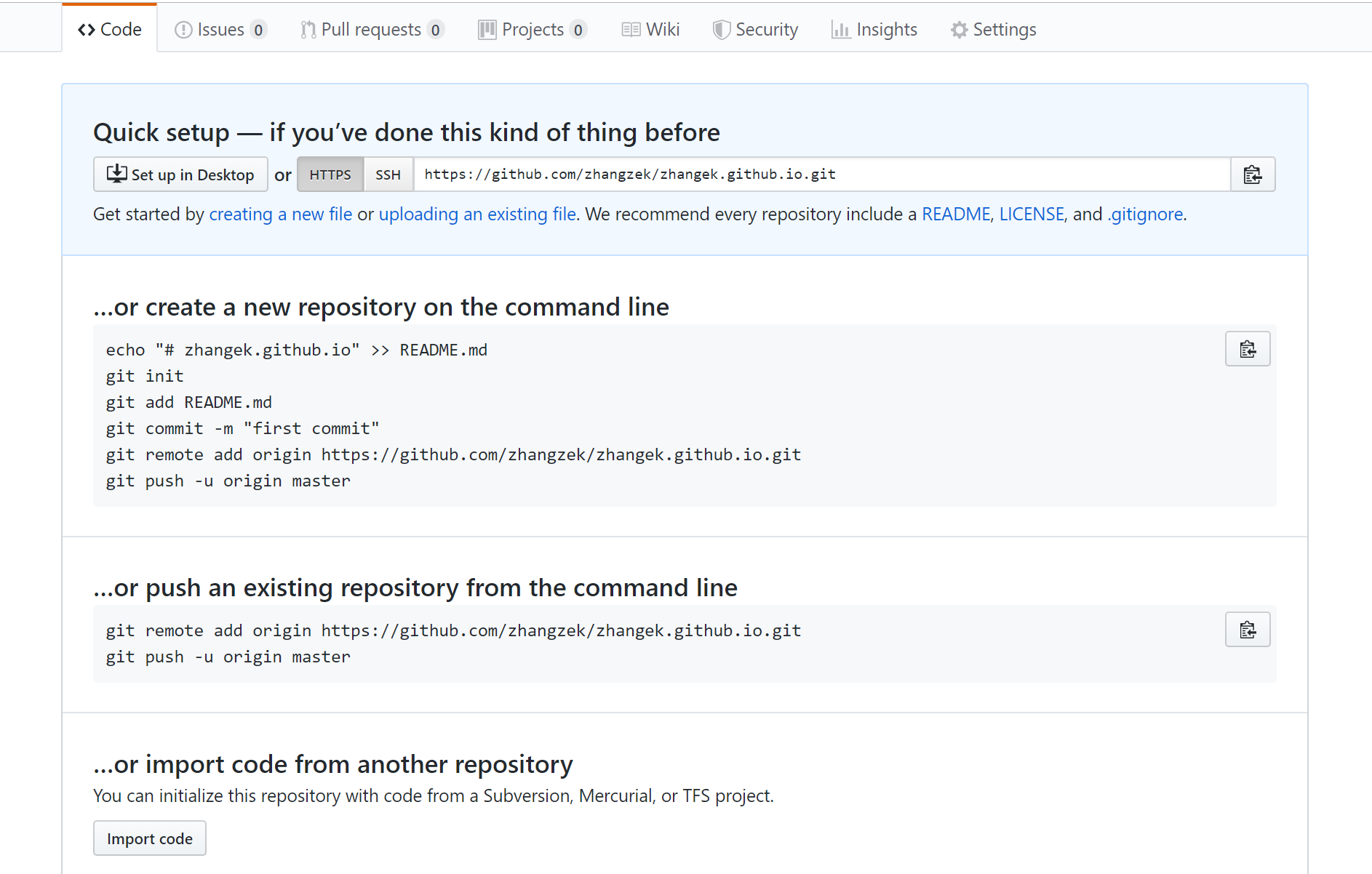Screen dimensions: 1372x874
Task: Click the repository clone URL field
Action: (x=822, y=175)
